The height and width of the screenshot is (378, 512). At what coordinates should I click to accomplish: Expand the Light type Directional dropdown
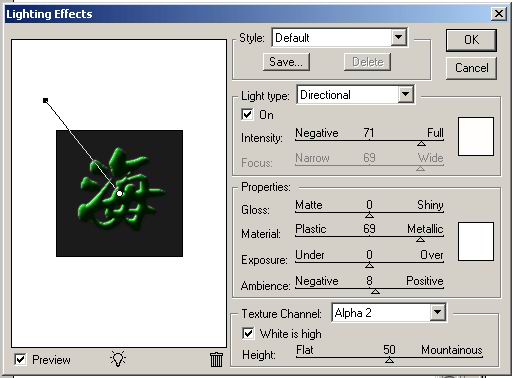click(x=355, y=95)
